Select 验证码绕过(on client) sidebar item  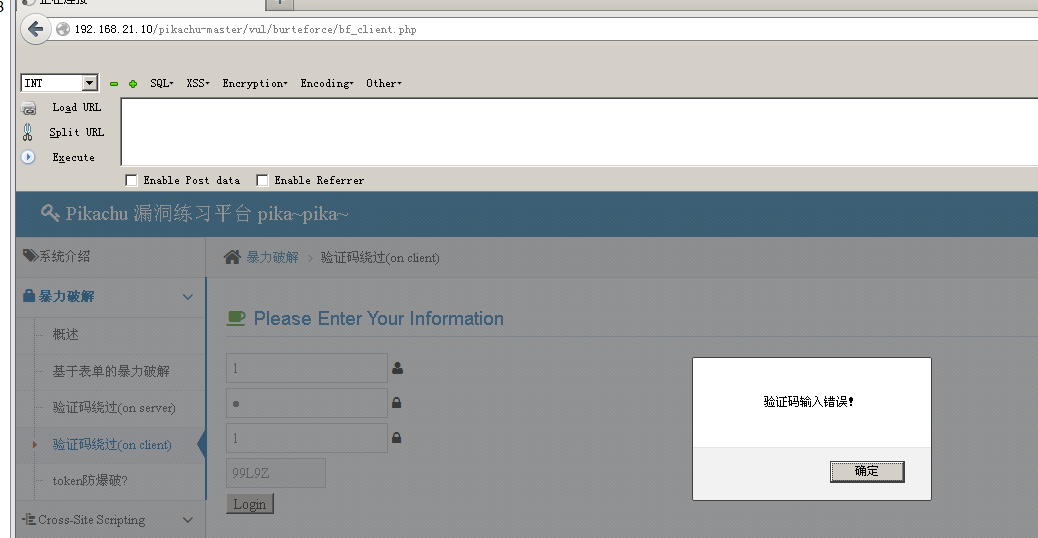point(112,445)
